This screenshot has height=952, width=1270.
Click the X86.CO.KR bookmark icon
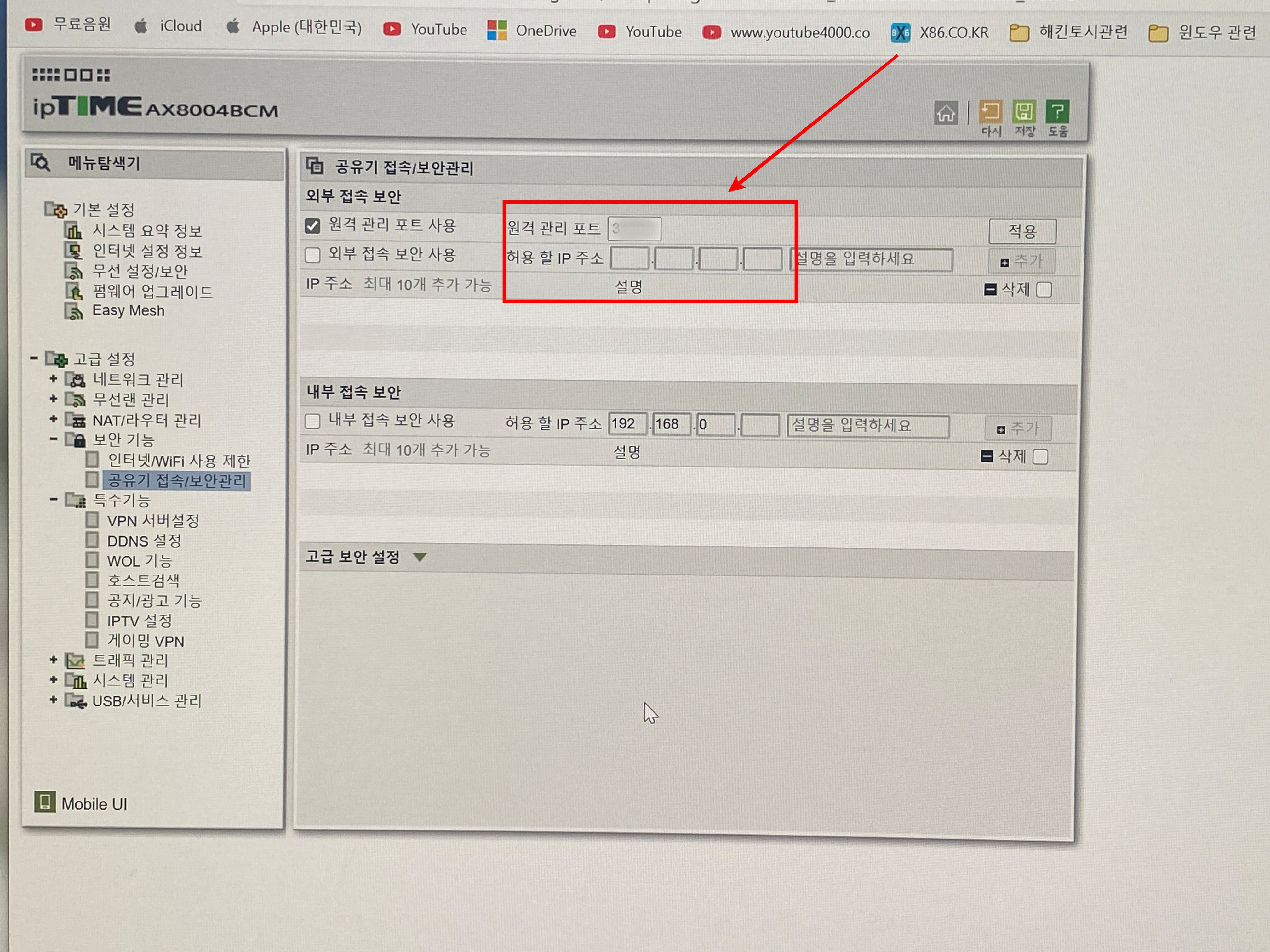900,33
